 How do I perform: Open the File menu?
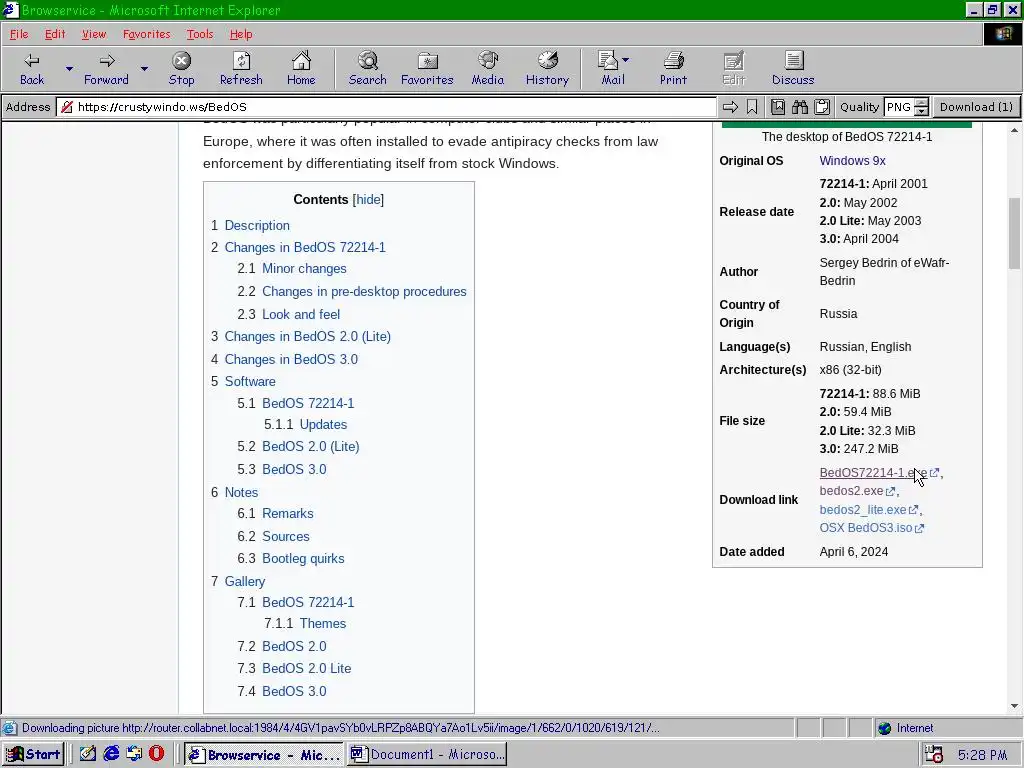(x=19, y=34)
